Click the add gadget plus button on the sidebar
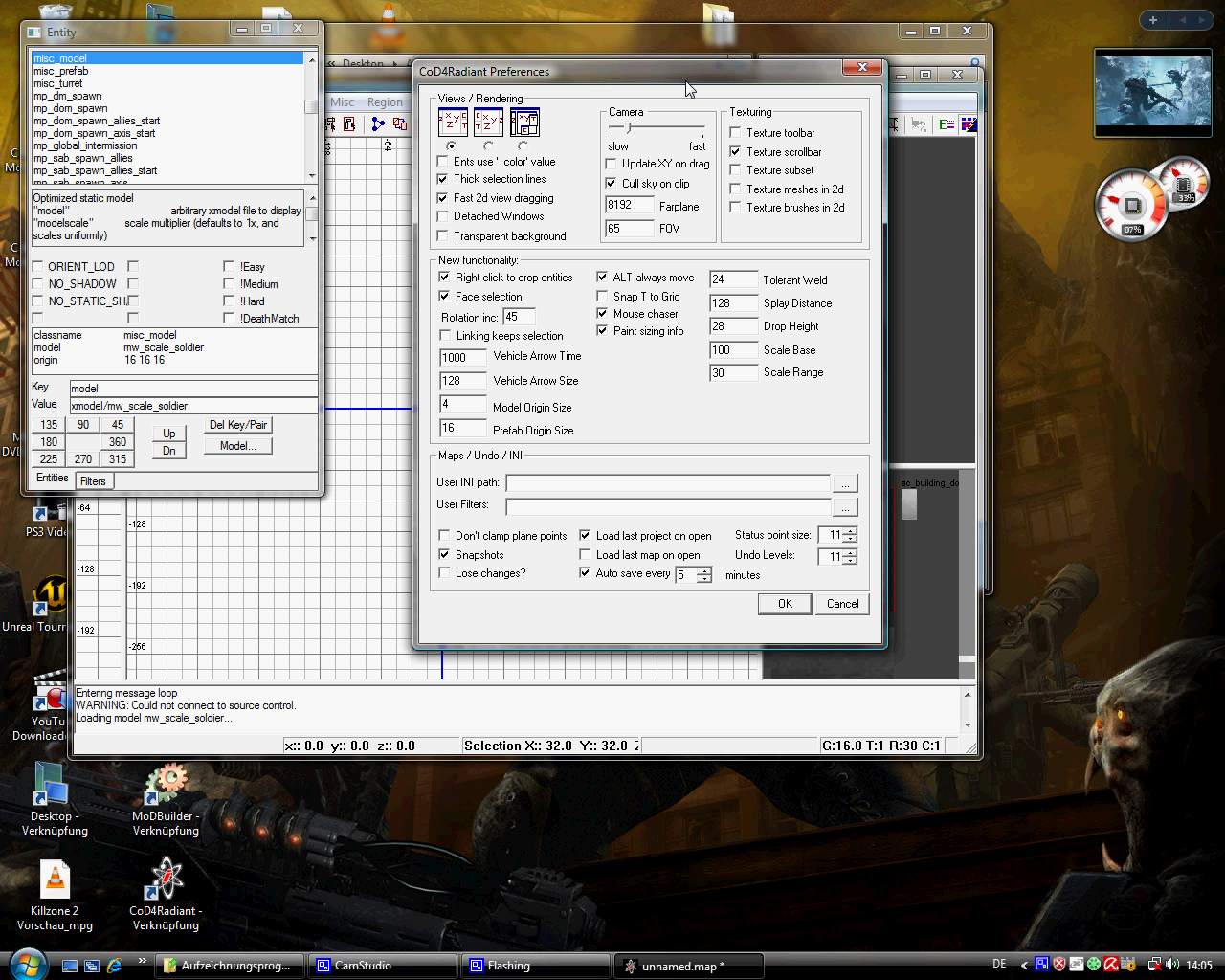The image size is (1225, 980). (x=1153, y=20)
